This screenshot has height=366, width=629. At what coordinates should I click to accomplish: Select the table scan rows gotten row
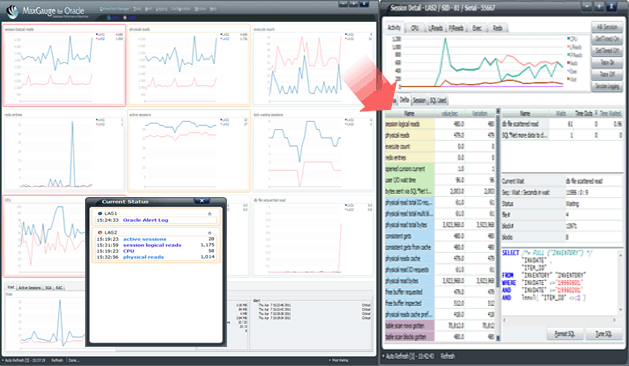click(440, 325)
